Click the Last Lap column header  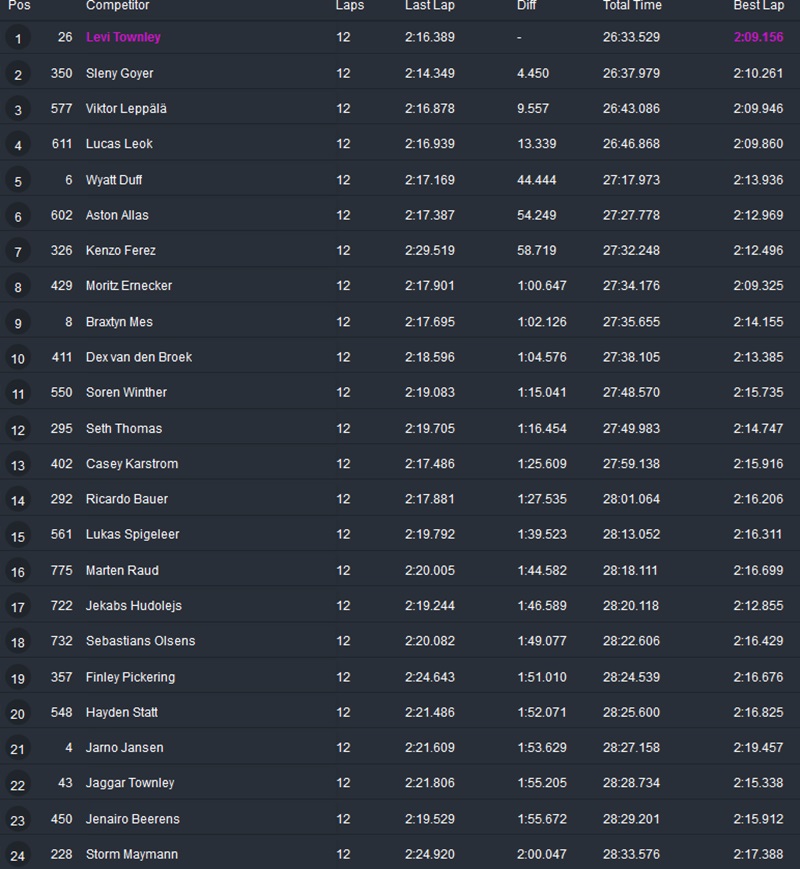(x=430, y=6)
